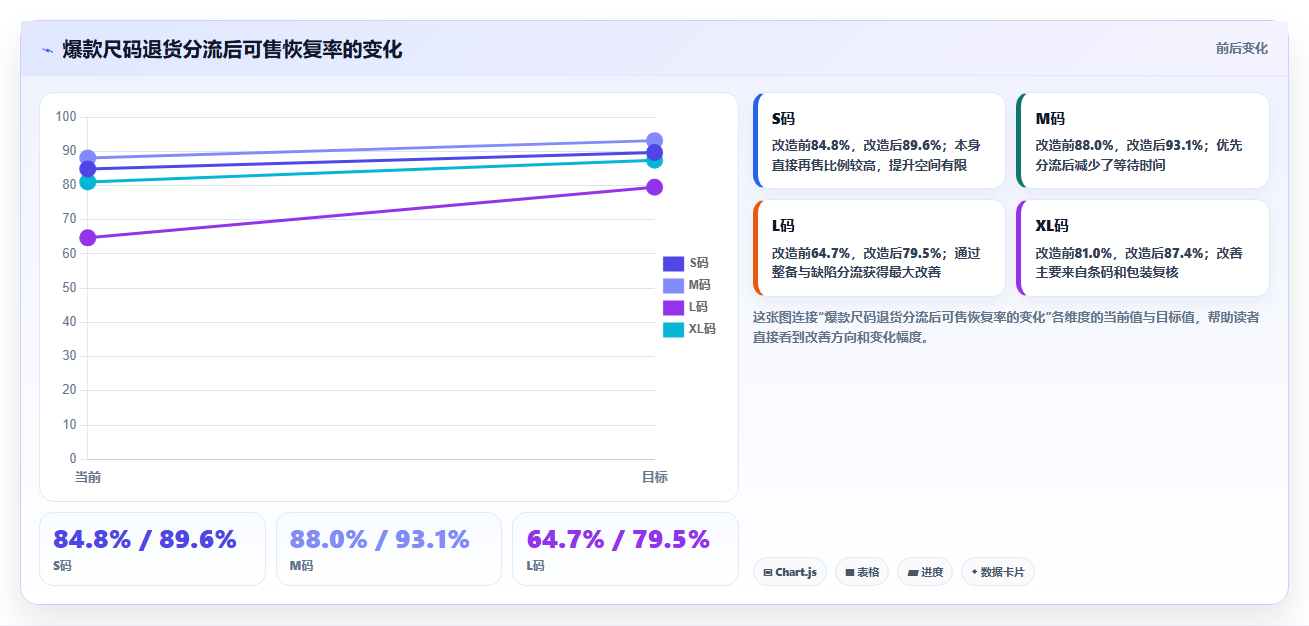Click the L码 caption under 64.7% / 79.5%
The width and height of the screenshot is (1309, 626).
point(536,566)
